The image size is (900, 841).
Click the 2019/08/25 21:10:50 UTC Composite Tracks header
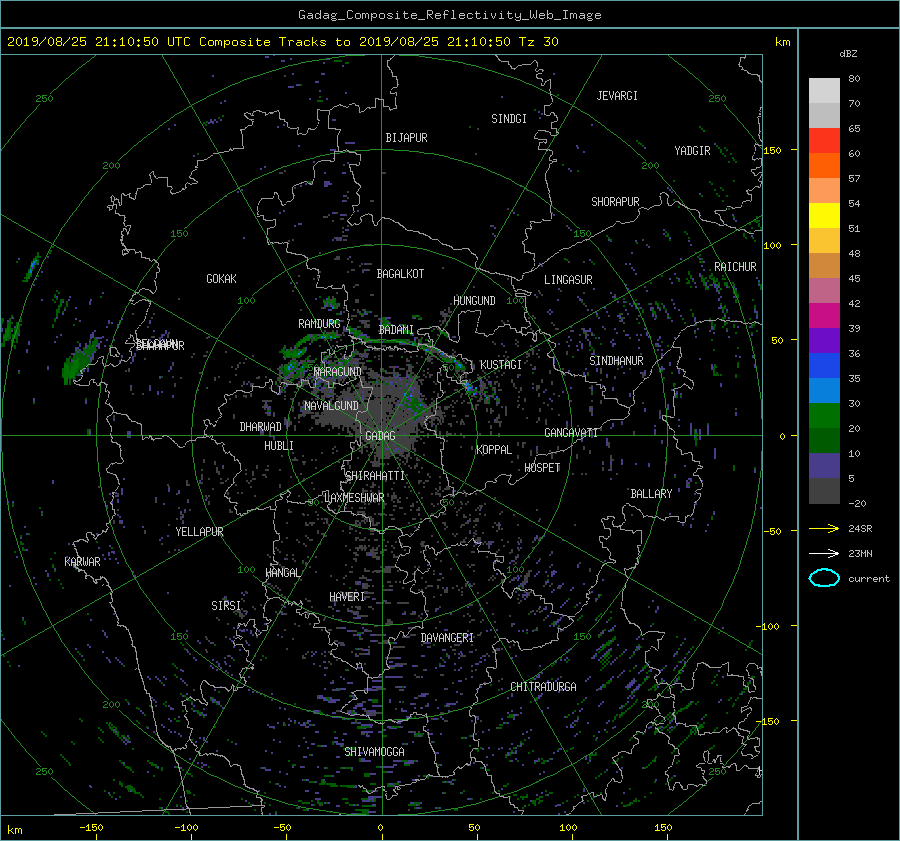point(282,42)
